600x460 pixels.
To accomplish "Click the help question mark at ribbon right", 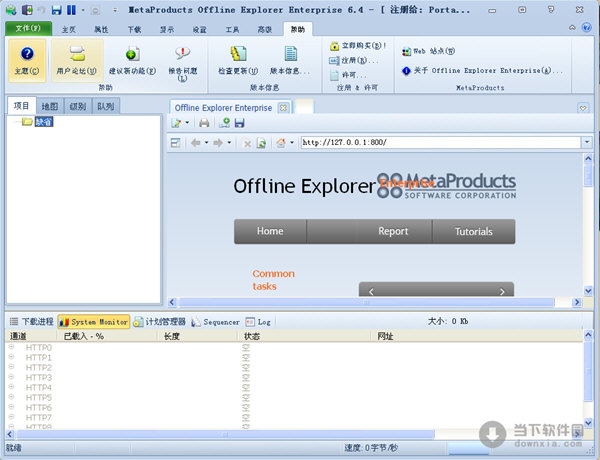I will click(x=586, y=28).
